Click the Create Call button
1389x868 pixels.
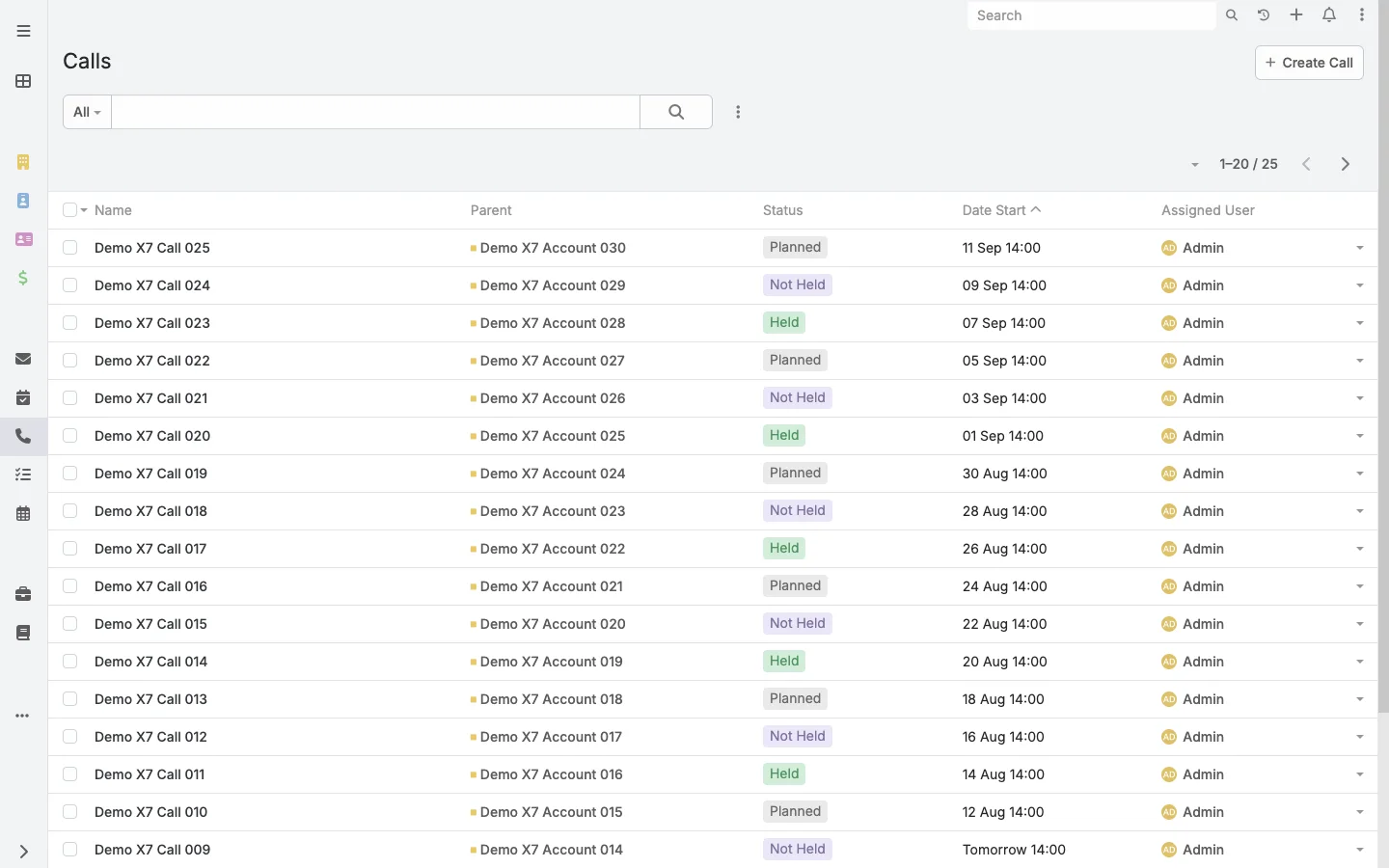(1309, 63)
